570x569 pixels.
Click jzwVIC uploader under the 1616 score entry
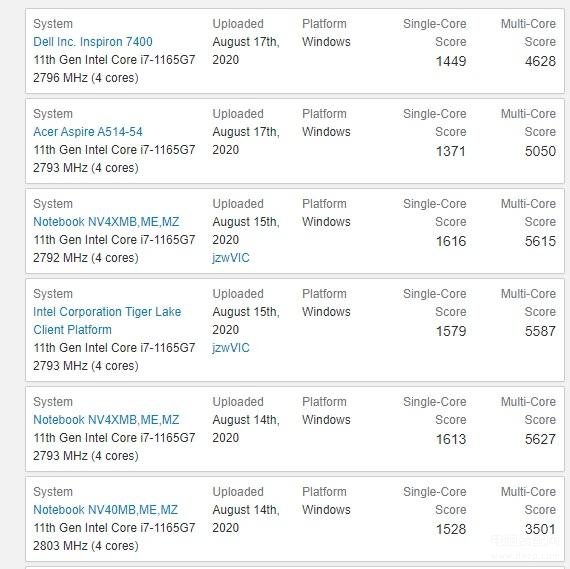(x=231, y=258)
